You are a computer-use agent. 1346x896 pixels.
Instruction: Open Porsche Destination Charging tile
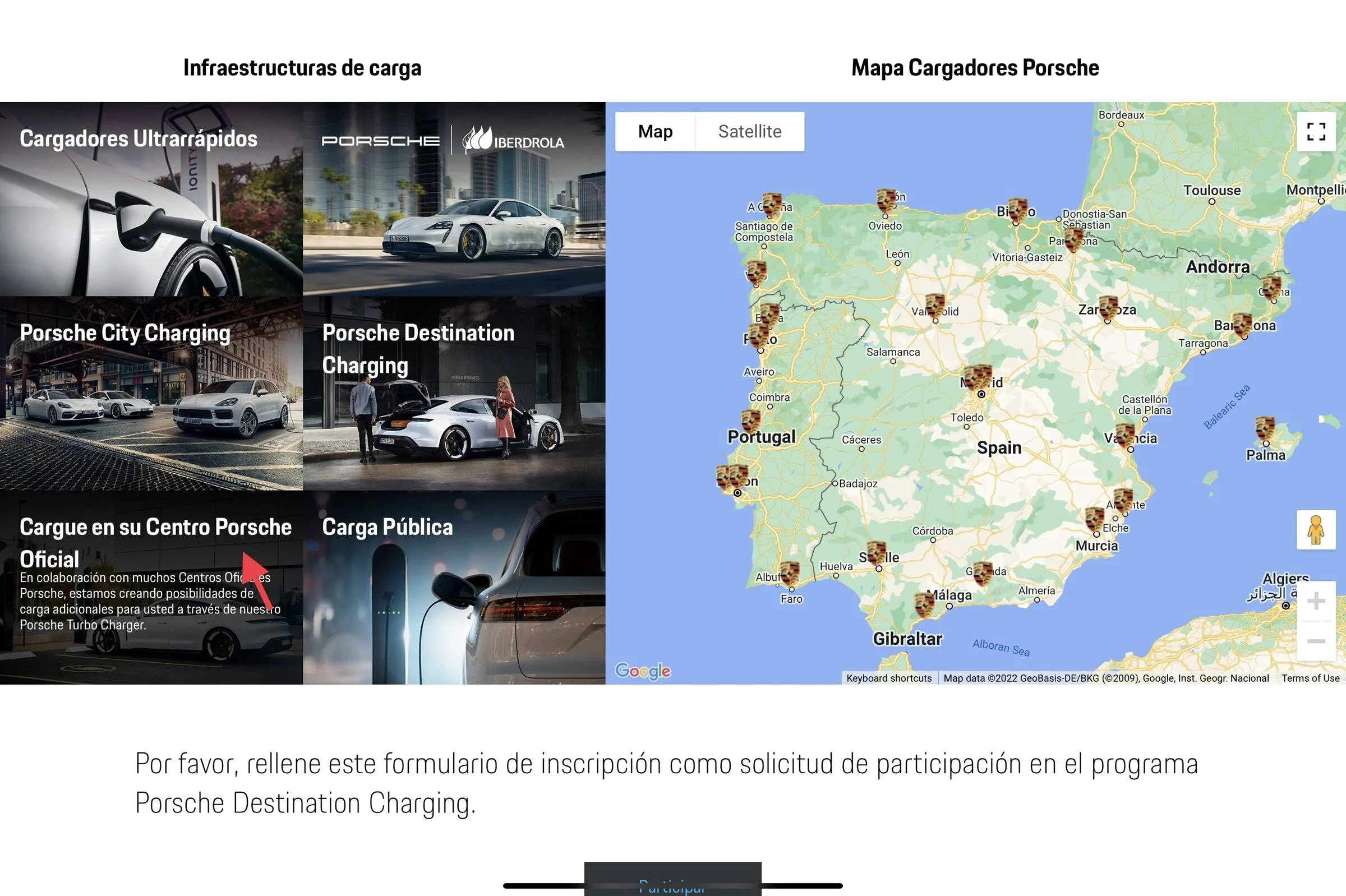pyautogui.click(x=454, y=393)
